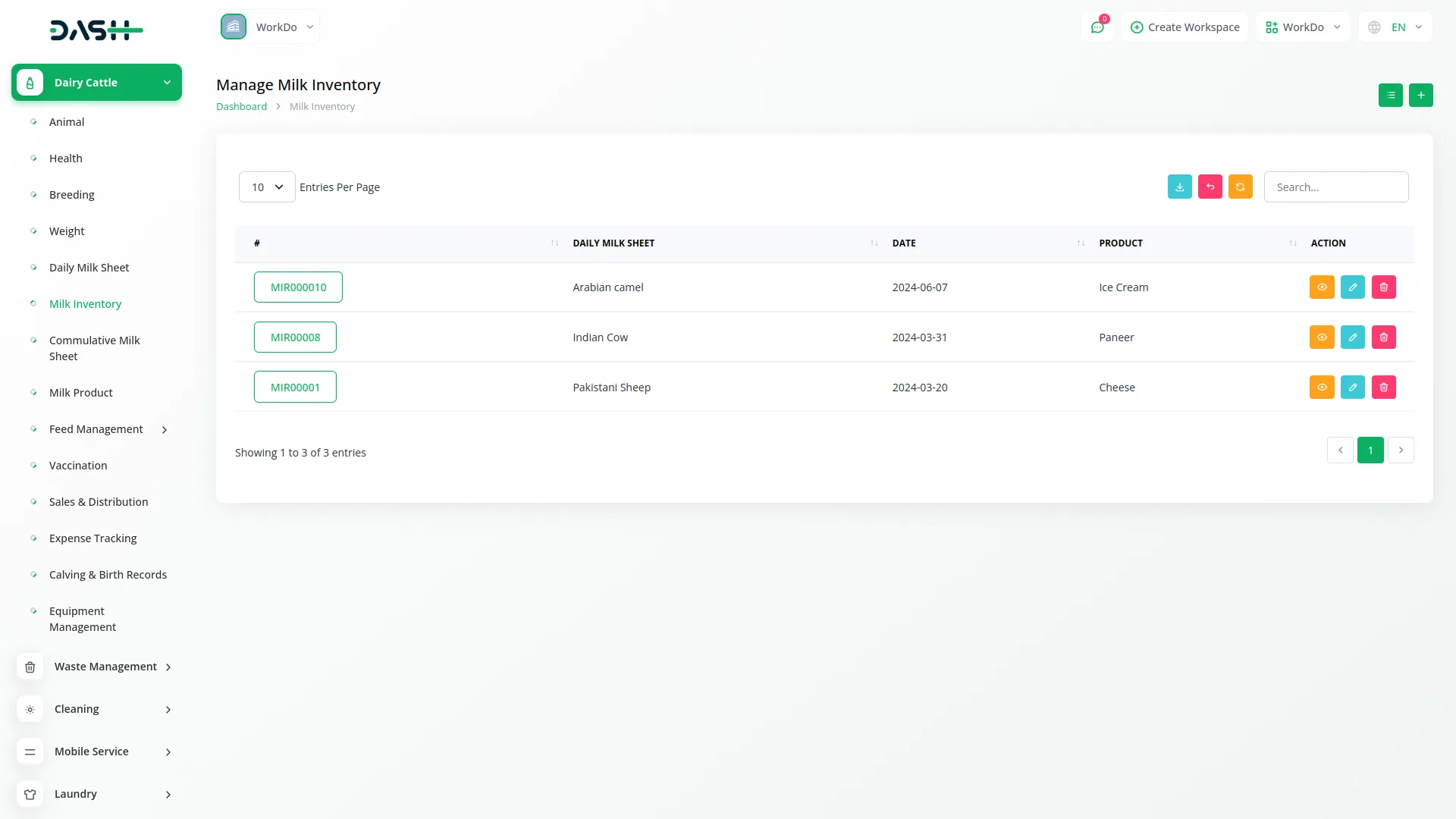This screenshot has width=1456, height=819.
Task: Open the chat messages notification icon
Action: (x=1097, y=27)
